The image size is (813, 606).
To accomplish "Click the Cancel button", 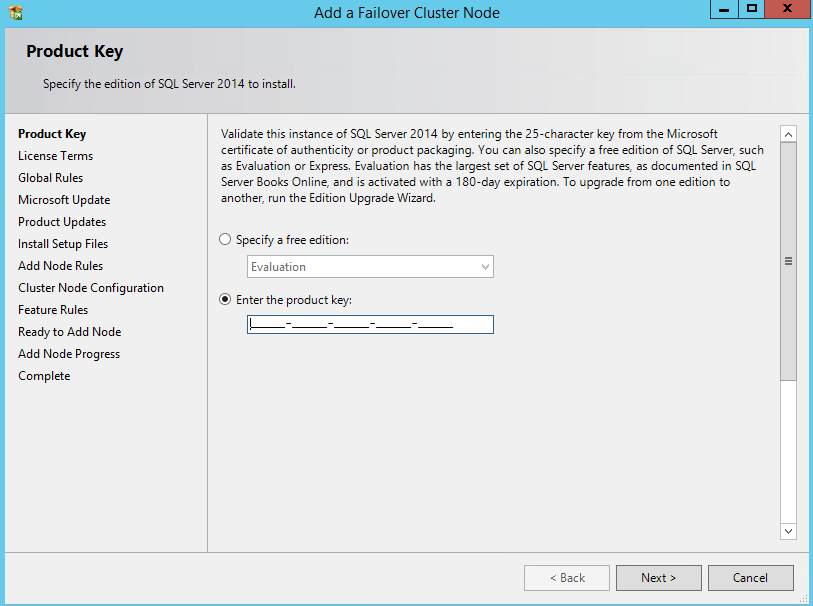I will pos(750,578).
